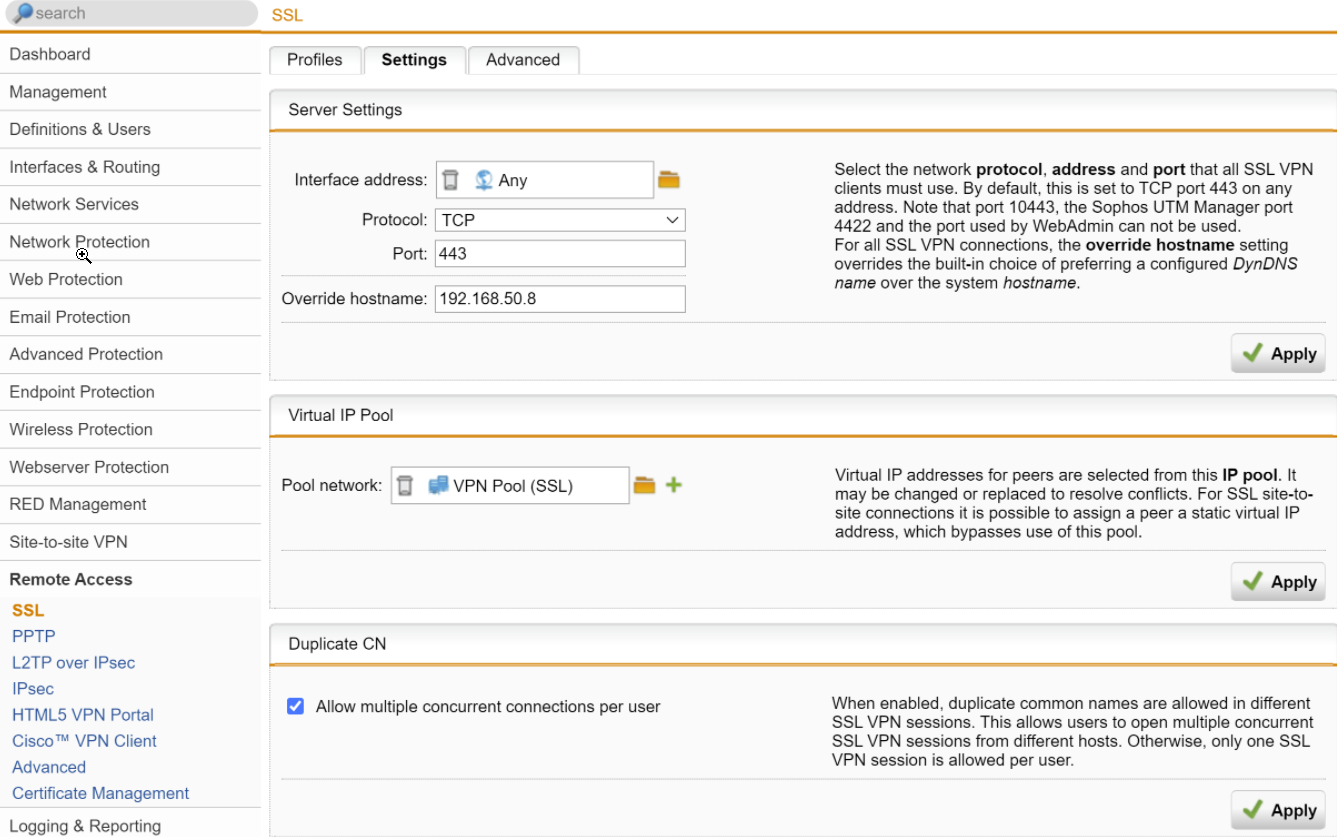The image size is (1337, 837).
Task: Open Network Services menu
Action: (x=130, y=205)
